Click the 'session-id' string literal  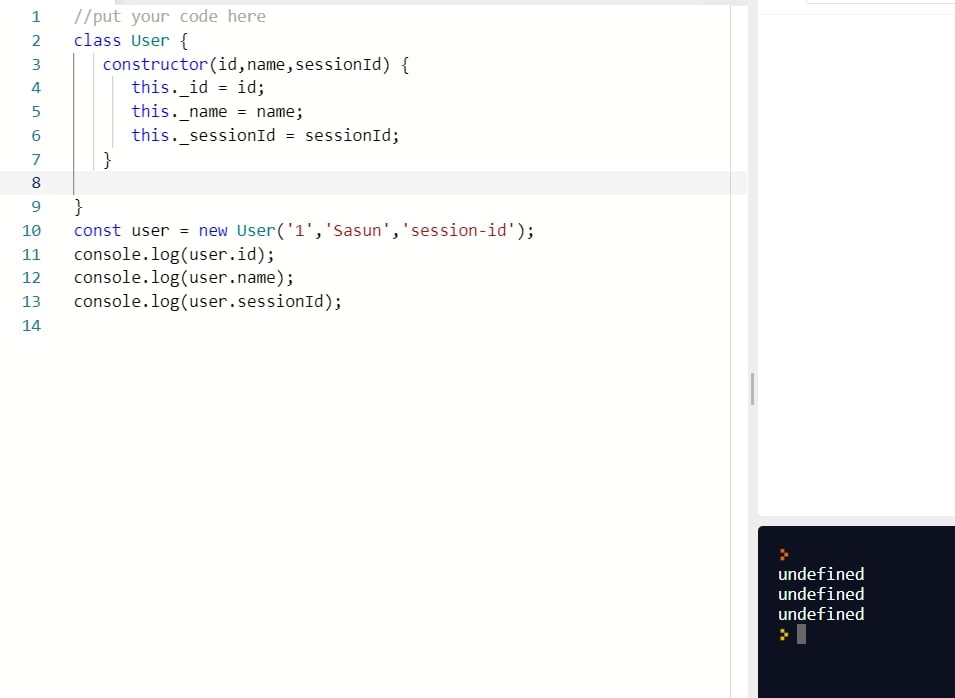coord(459,231)
